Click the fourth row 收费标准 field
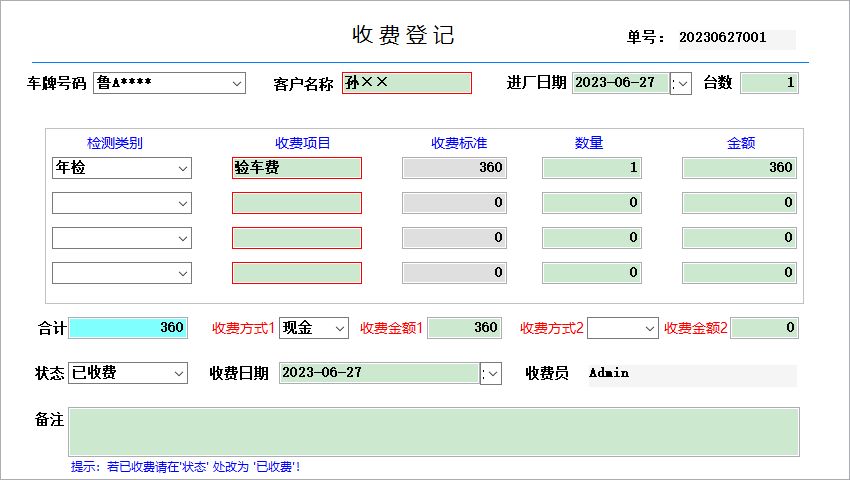The width and height of the screenshot is (850, 480). click(454, 273)
